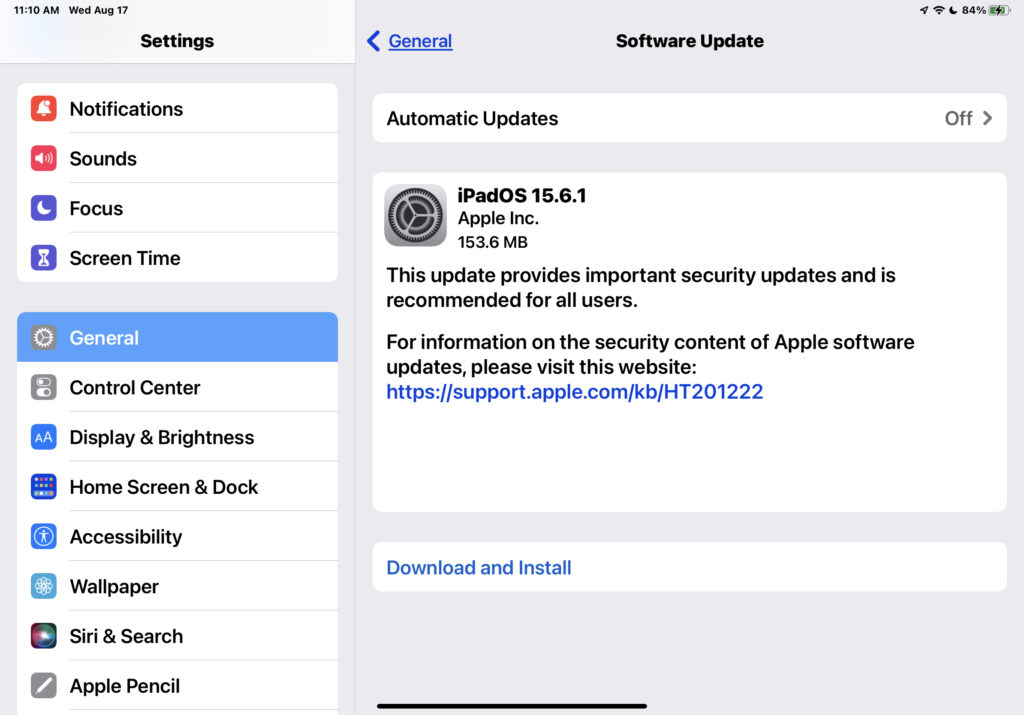Tap Download and Install
Viewport: 1024px width, 715px height.
click(478, 567)
